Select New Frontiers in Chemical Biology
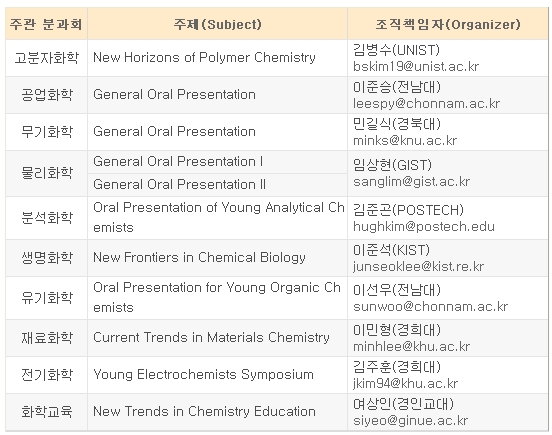Viewport: 552px width, 435px height. tap(199, 258)
